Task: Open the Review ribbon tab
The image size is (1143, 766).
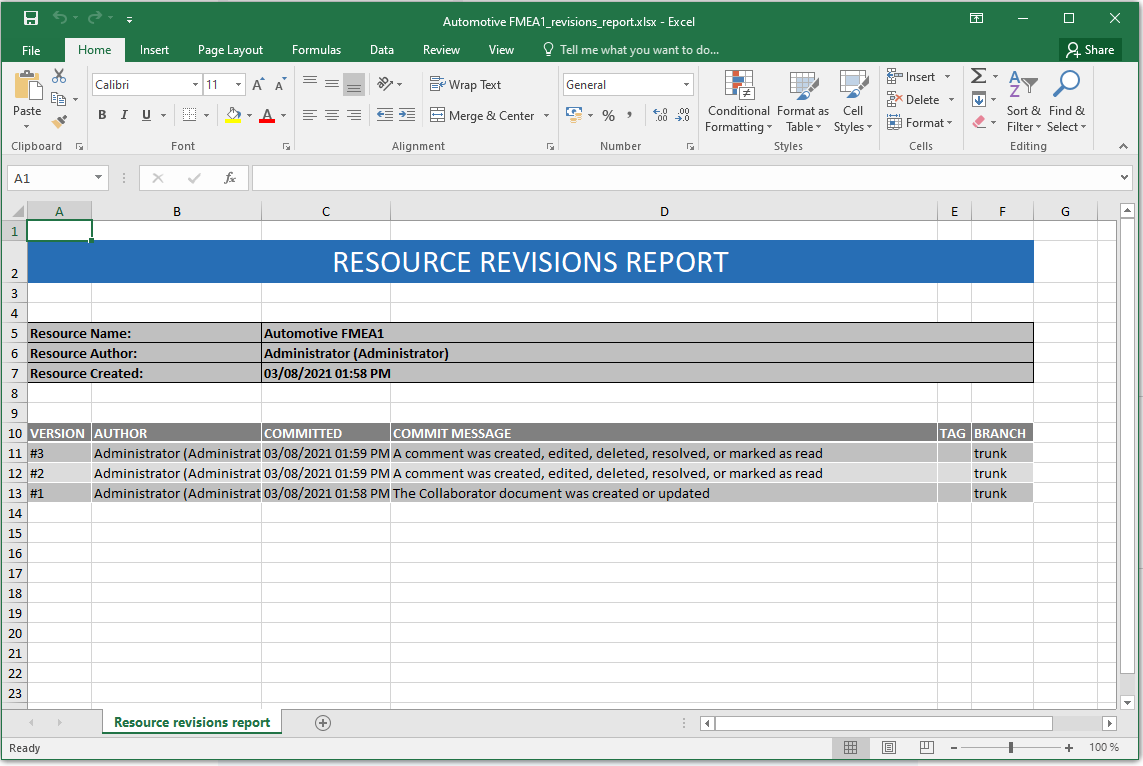Action: click(441, 49)
